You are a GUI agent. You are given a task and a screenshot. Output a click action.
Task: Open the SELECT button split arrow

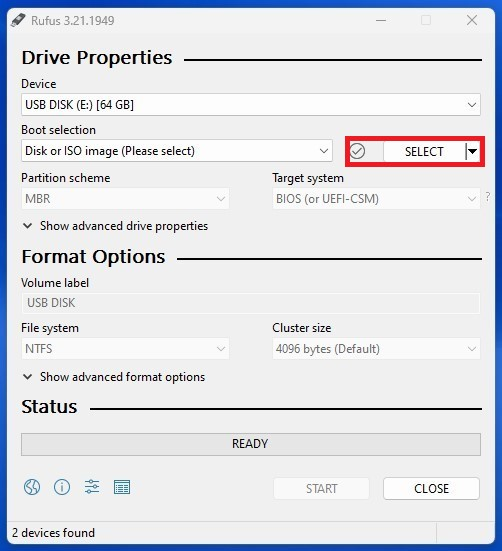(473, 151)
